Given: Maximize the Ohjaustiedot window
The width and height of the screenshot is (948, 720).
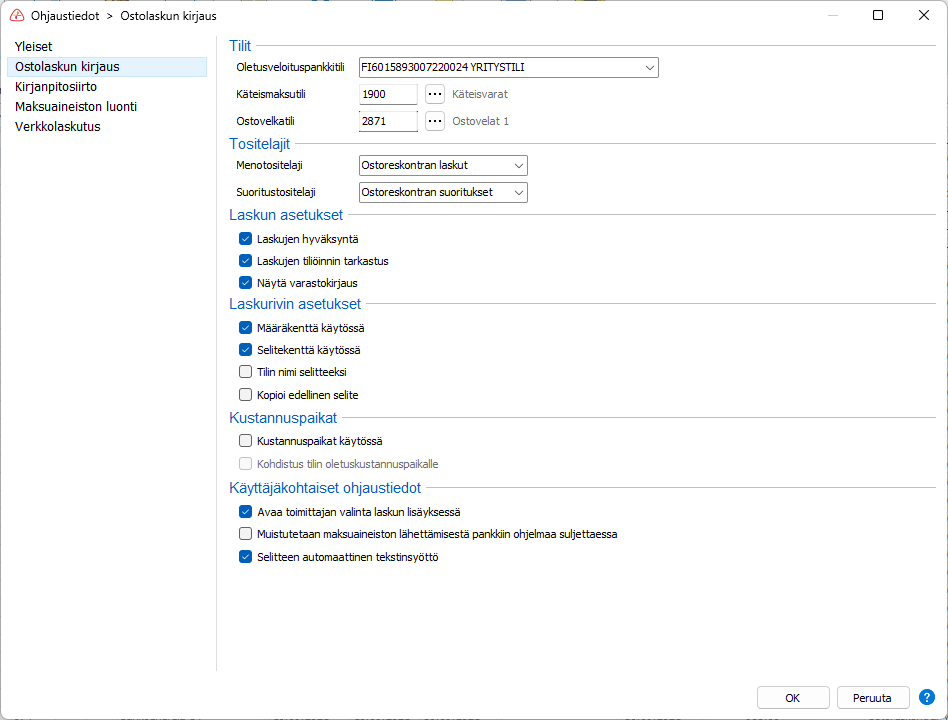Looking at the screenshot, I should [x=878, y=15].
